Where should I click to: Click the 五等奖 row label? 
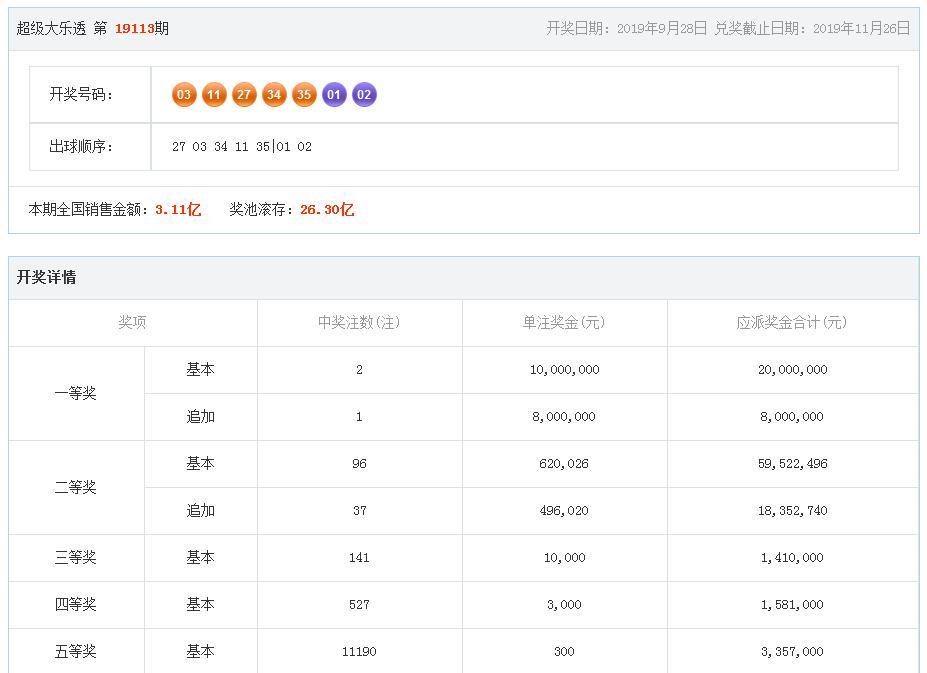coord(76,652)
